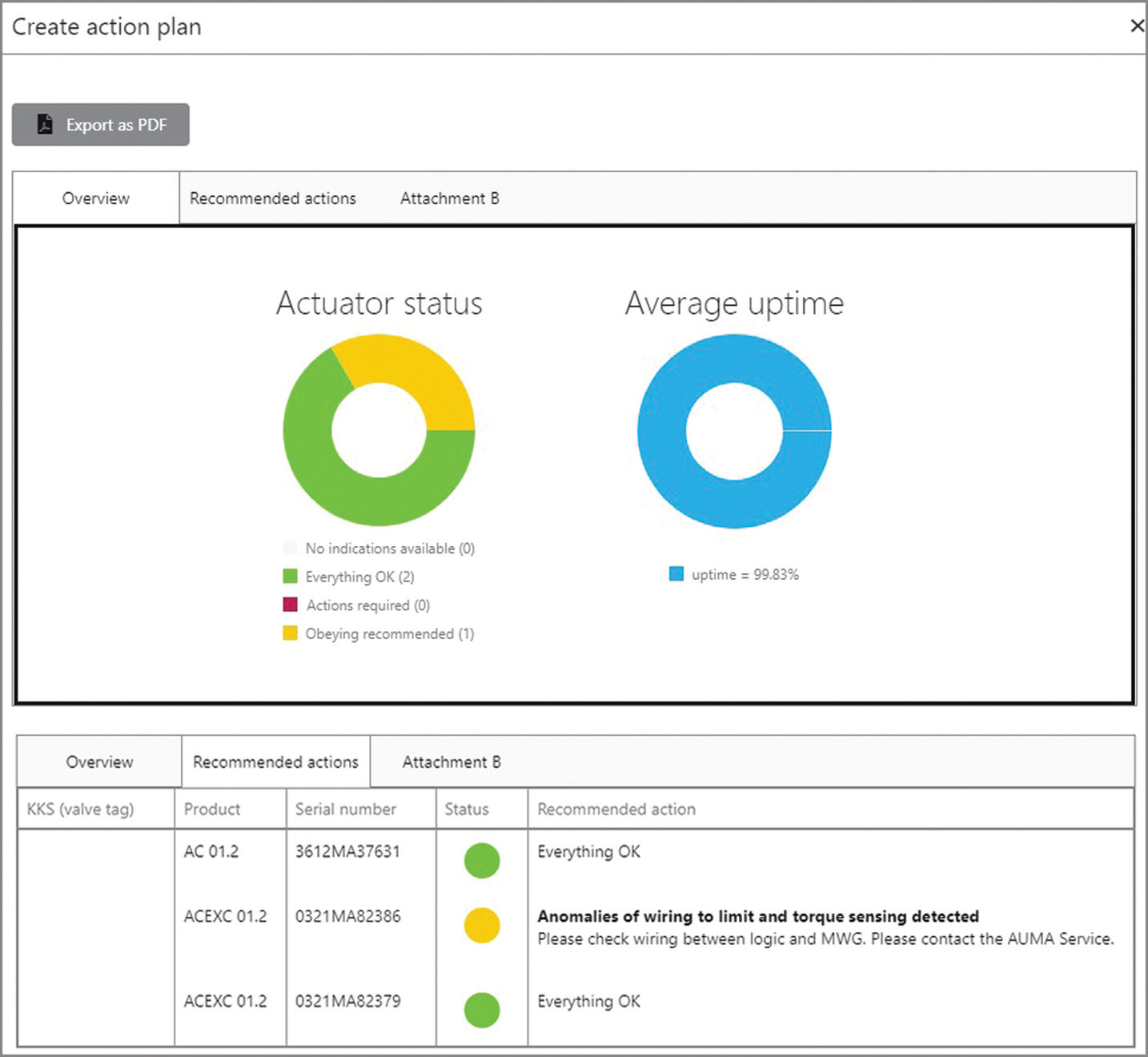Click the red Actions required legend swatch
This screenshot has width=1148, height=1057.
tap(290, 605)
